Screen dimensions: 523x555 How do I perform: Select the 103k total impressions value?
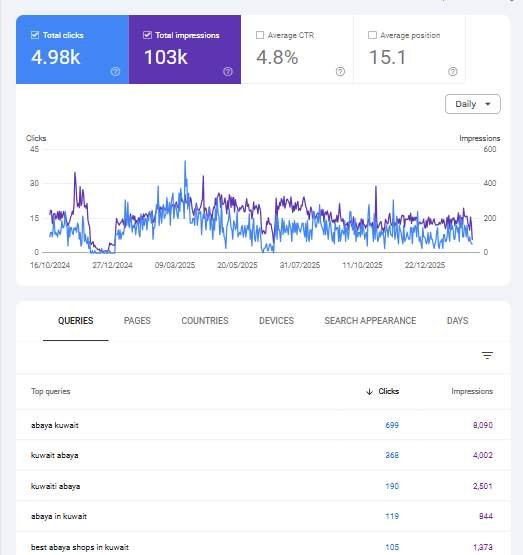coord(166,57)
